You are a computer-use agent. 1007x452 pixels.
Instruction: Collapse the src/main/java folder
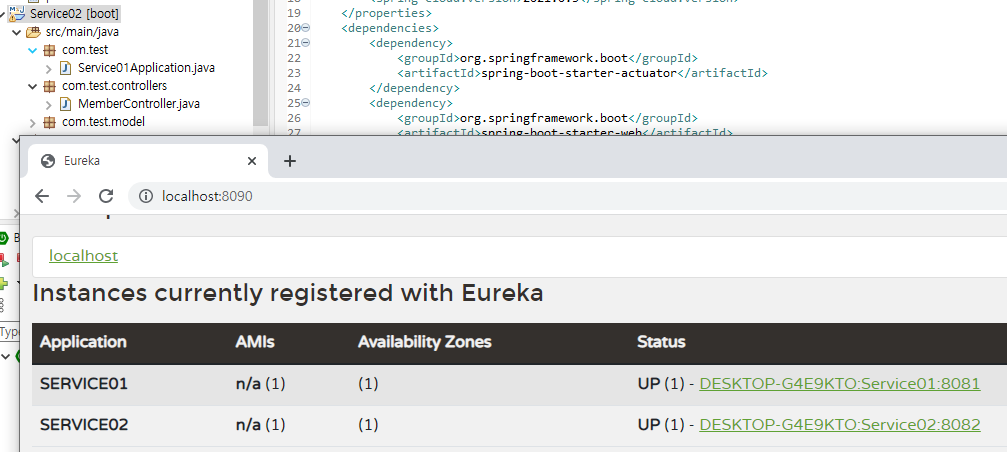[x=17, y=31]
